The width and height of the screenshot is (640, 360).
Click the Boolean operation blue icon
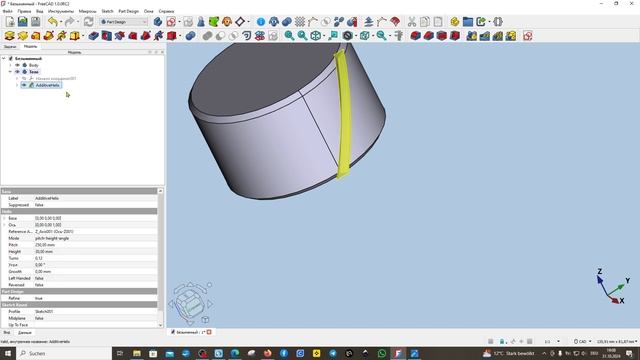pos(190,36)
